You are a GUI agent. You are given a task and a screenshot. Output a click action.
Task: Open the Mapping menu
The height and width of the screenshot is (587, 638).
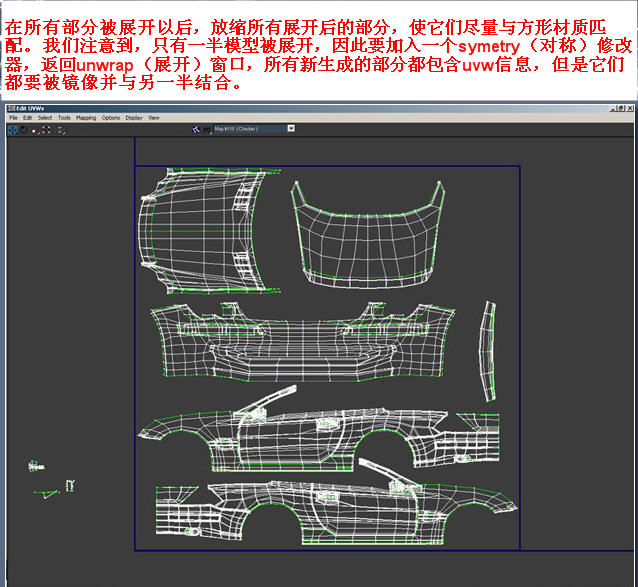[86, 118]
